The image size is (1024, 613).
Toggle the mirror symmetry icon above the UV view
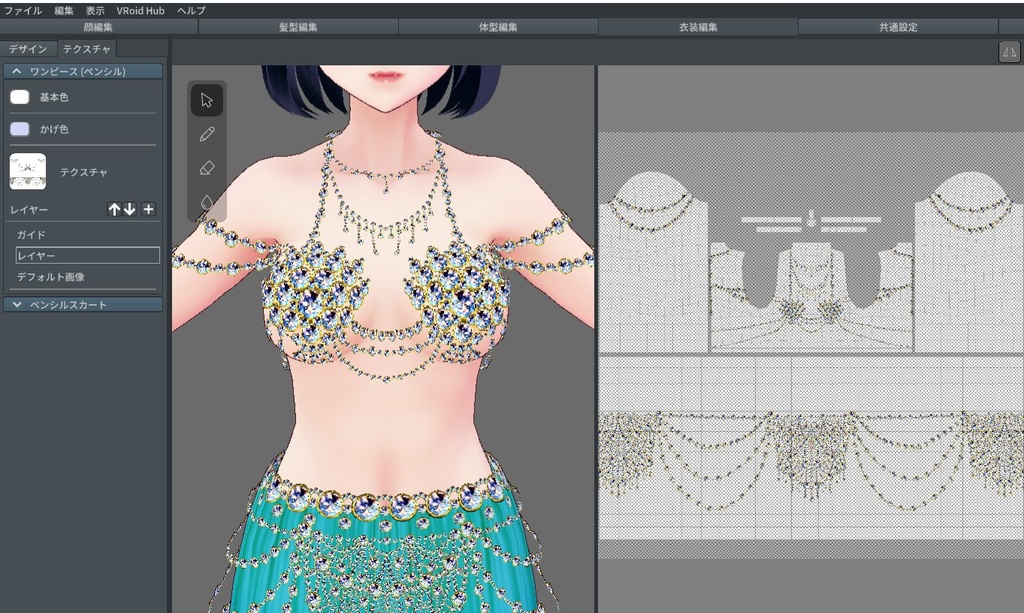[1009, 51]
